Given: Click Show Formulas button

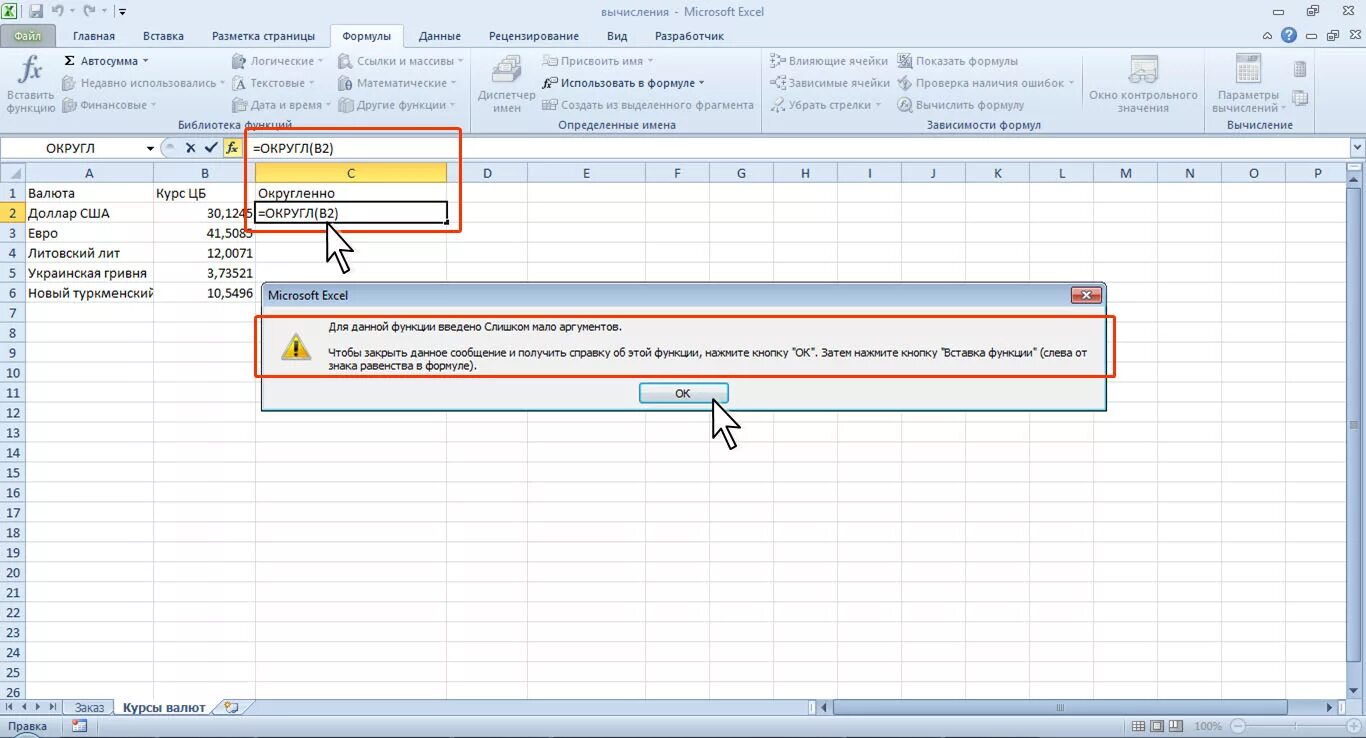Looking at the screenshot, I should point(957,61).
